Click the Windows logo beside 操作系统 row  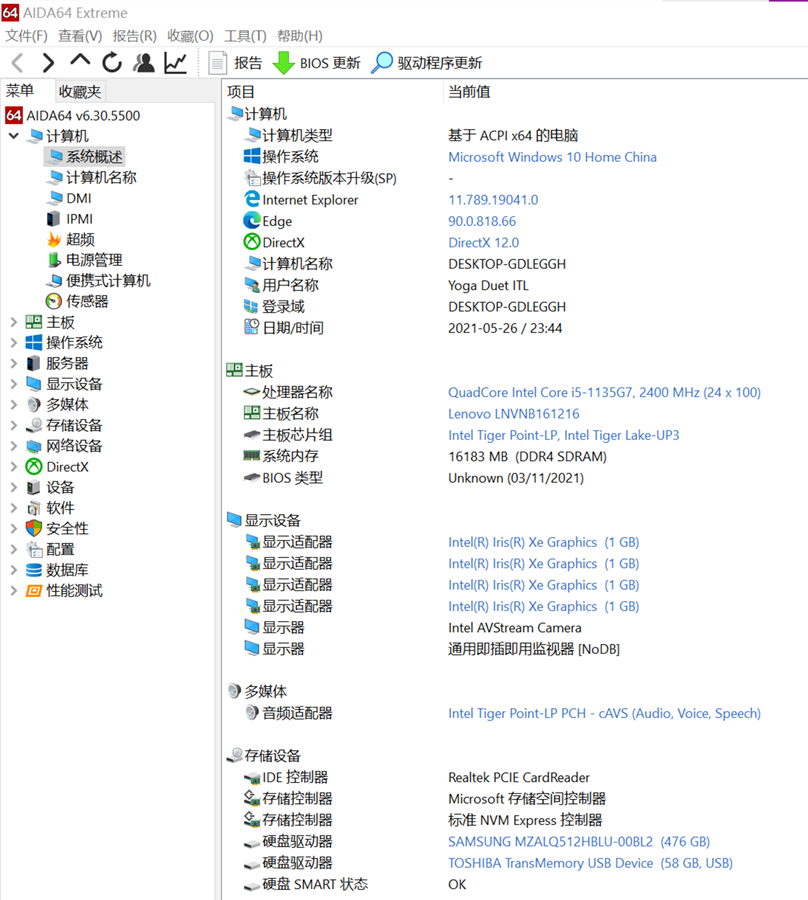tap(252, 156)
